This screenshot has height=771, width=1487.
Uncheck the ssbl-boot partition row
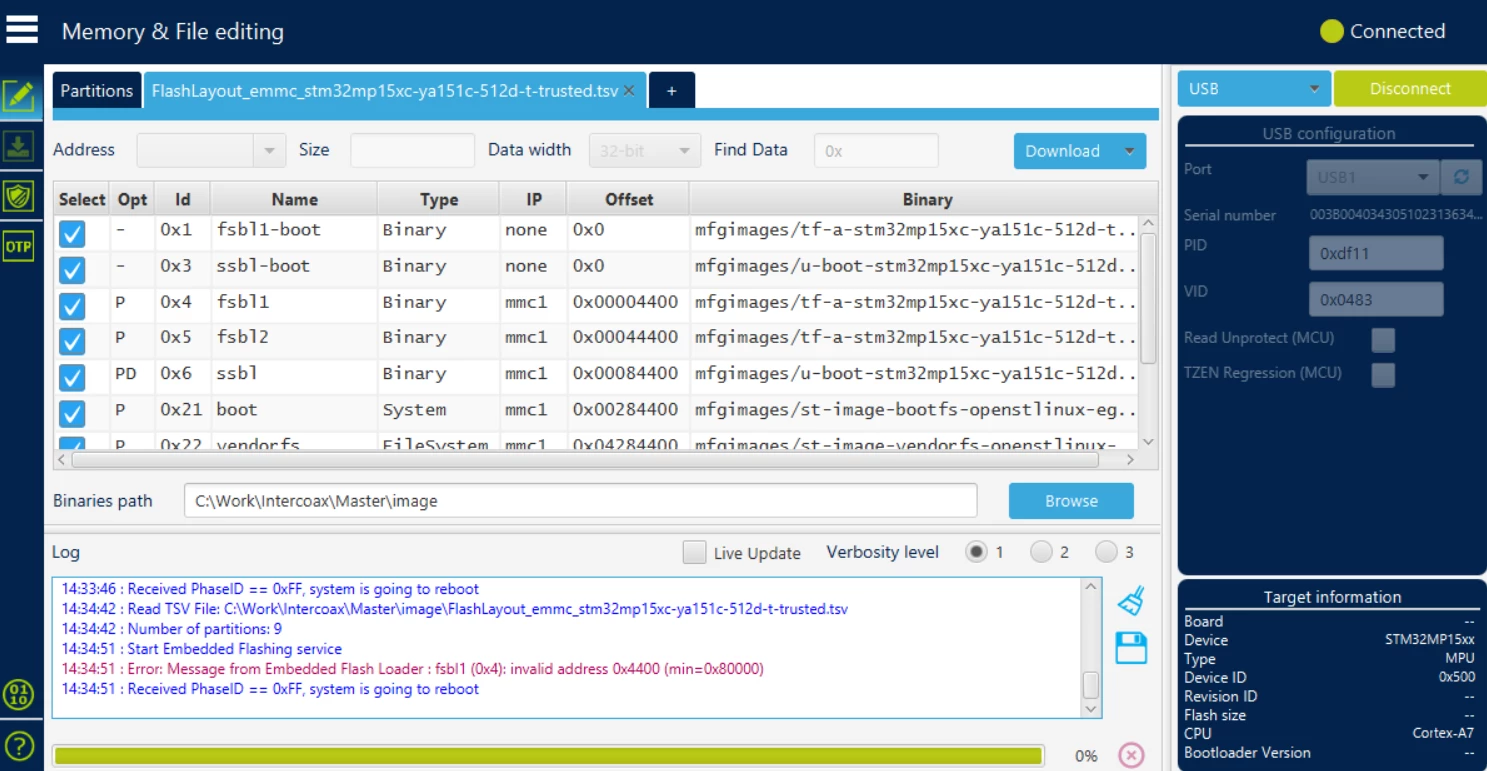pyautogui.click(x=72, y=270)
